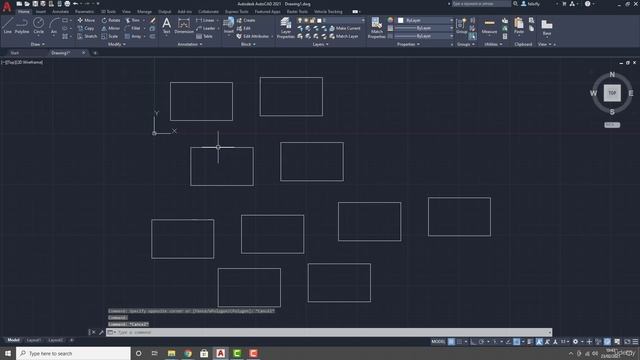
Task: Choose the Mirror tool
Action: pyautogui.click(x=111, y=28)
